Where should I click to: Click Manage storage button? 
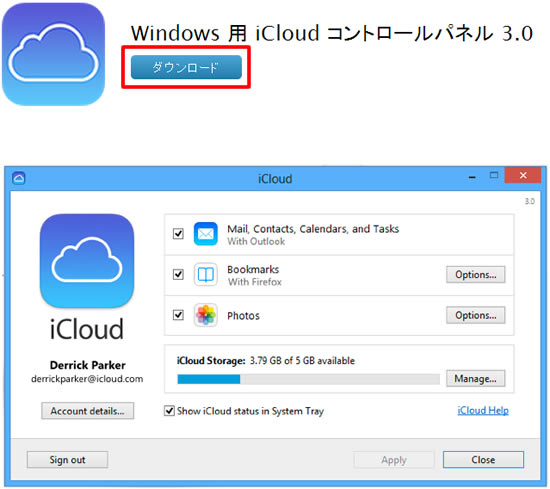476,379
